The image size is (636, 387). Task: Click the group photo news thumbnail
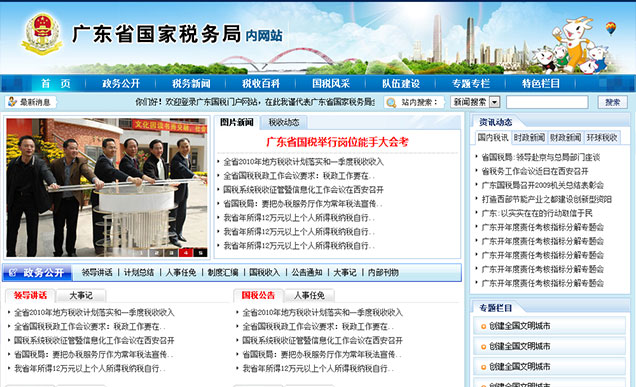pos(107,187)
